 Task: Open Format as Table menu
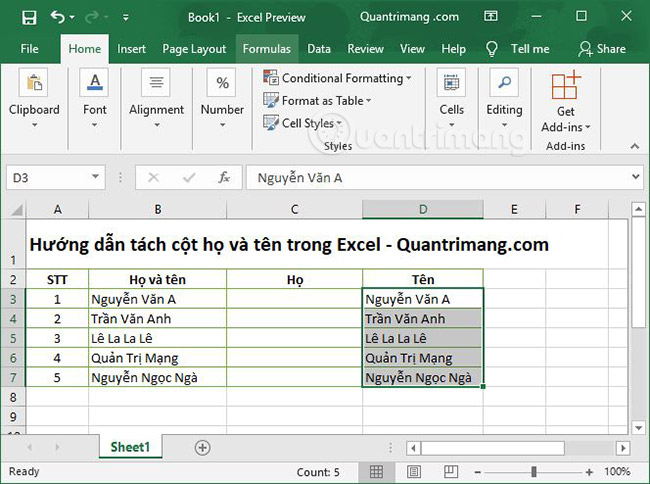[317, 100]
